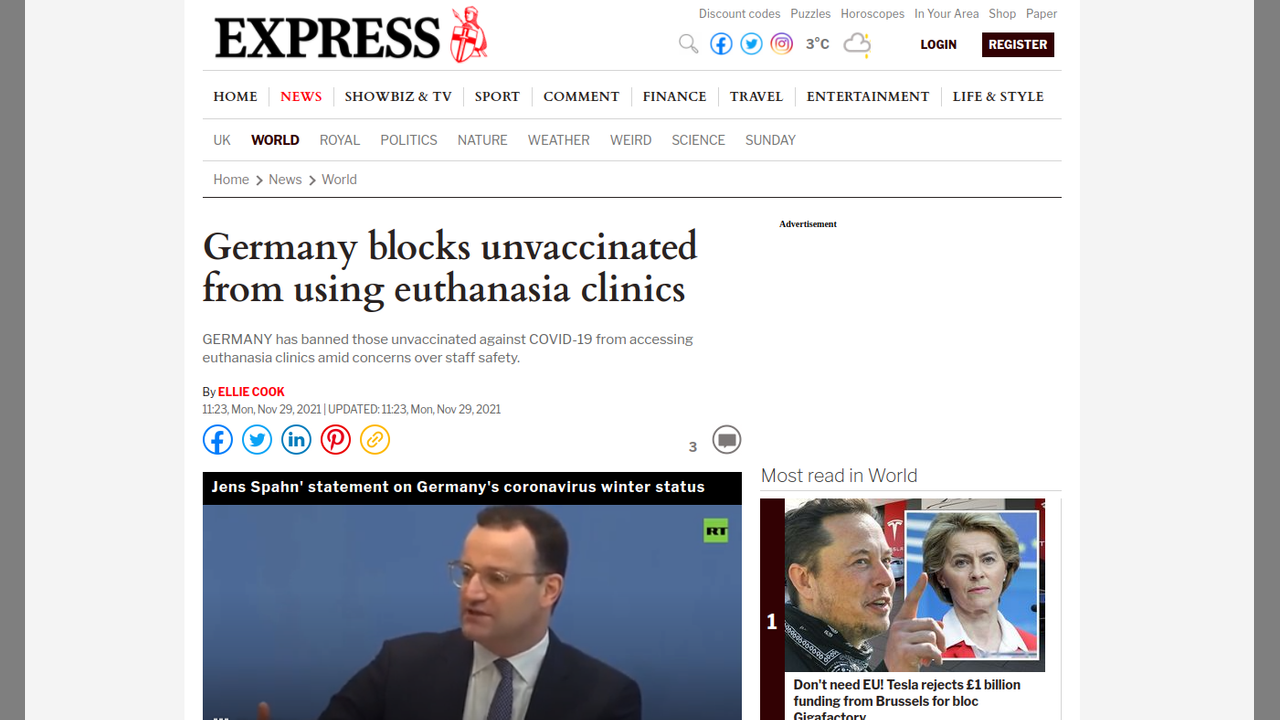Share article on Pinterest
1280x720 pixels.
coord(336,440)
